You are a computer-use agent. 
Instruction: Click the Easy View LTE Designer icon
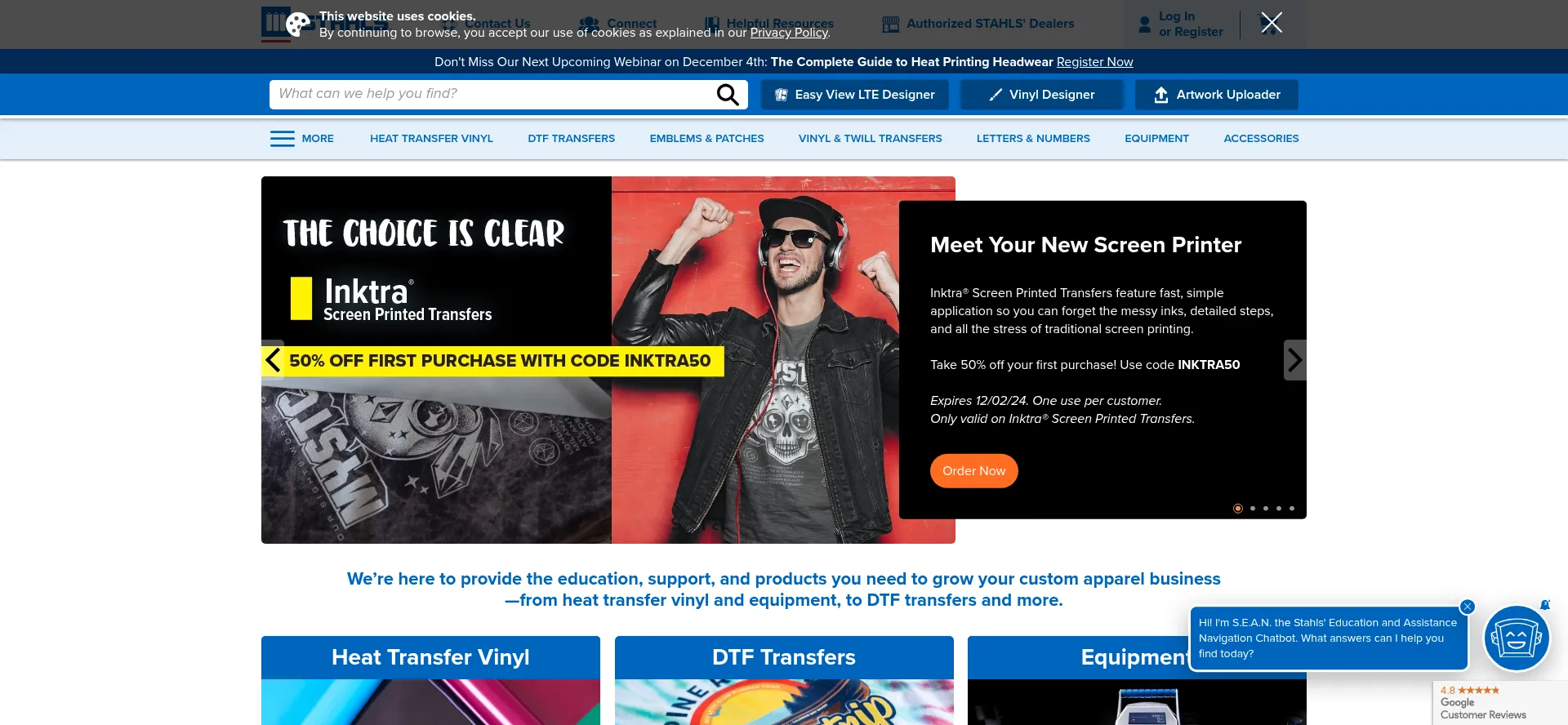coord(782,95)
